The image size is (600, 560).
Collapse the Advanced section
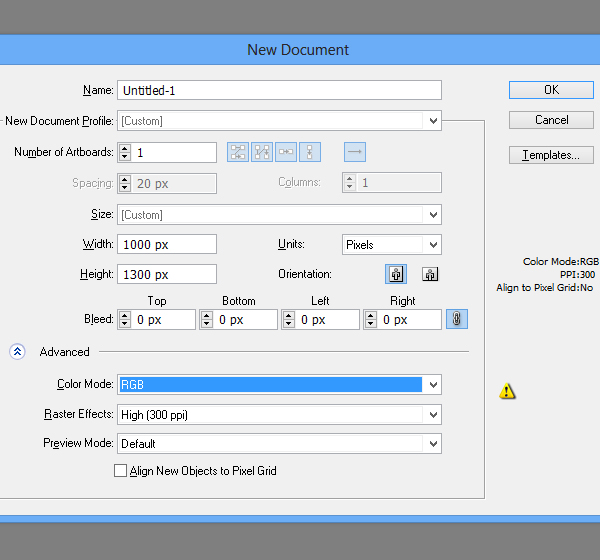tap(17, 352)
